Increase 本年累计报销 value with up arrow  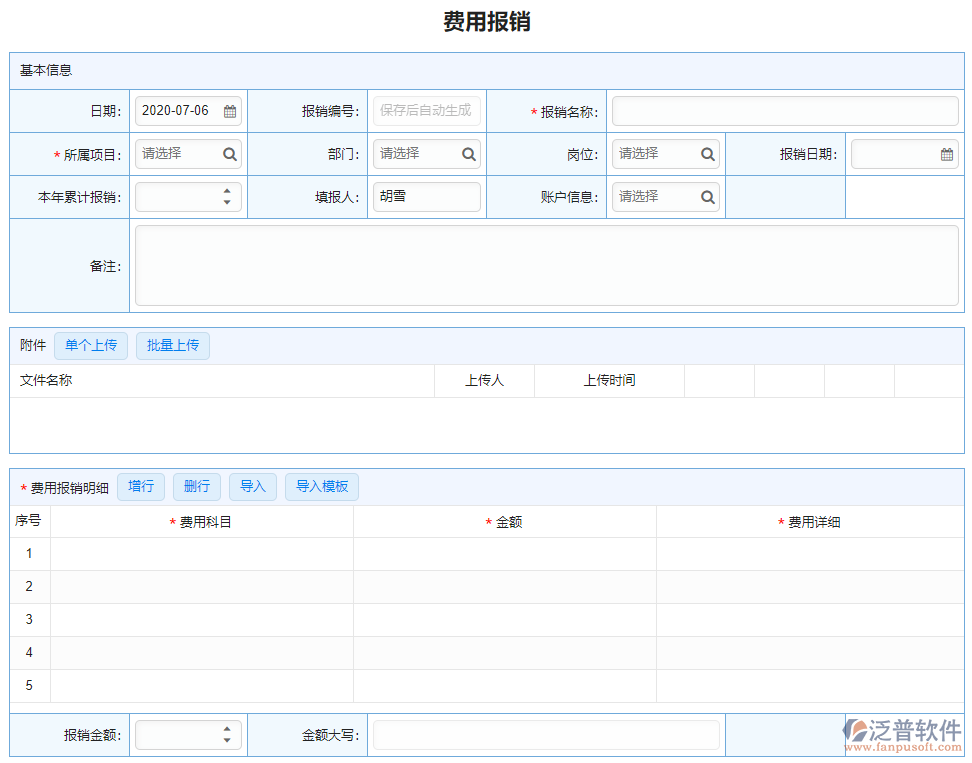227,191
